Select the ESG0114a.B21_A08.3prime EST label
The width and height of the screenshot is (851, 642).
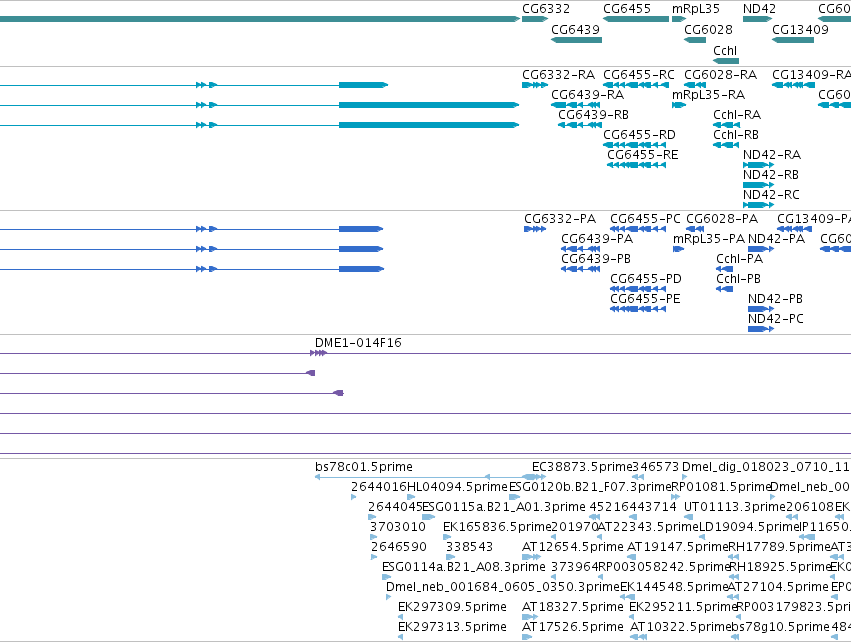(x=464, y=567)
